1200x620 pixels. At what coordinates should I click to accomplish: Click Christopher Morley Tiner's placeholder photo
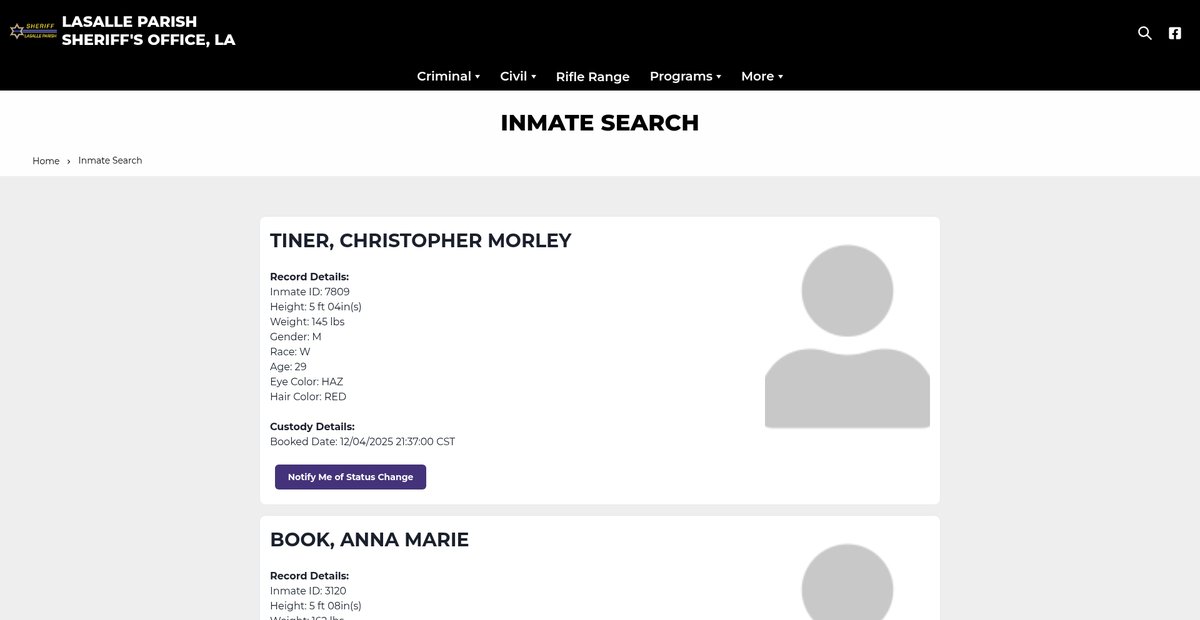click(x=847, y=336)
